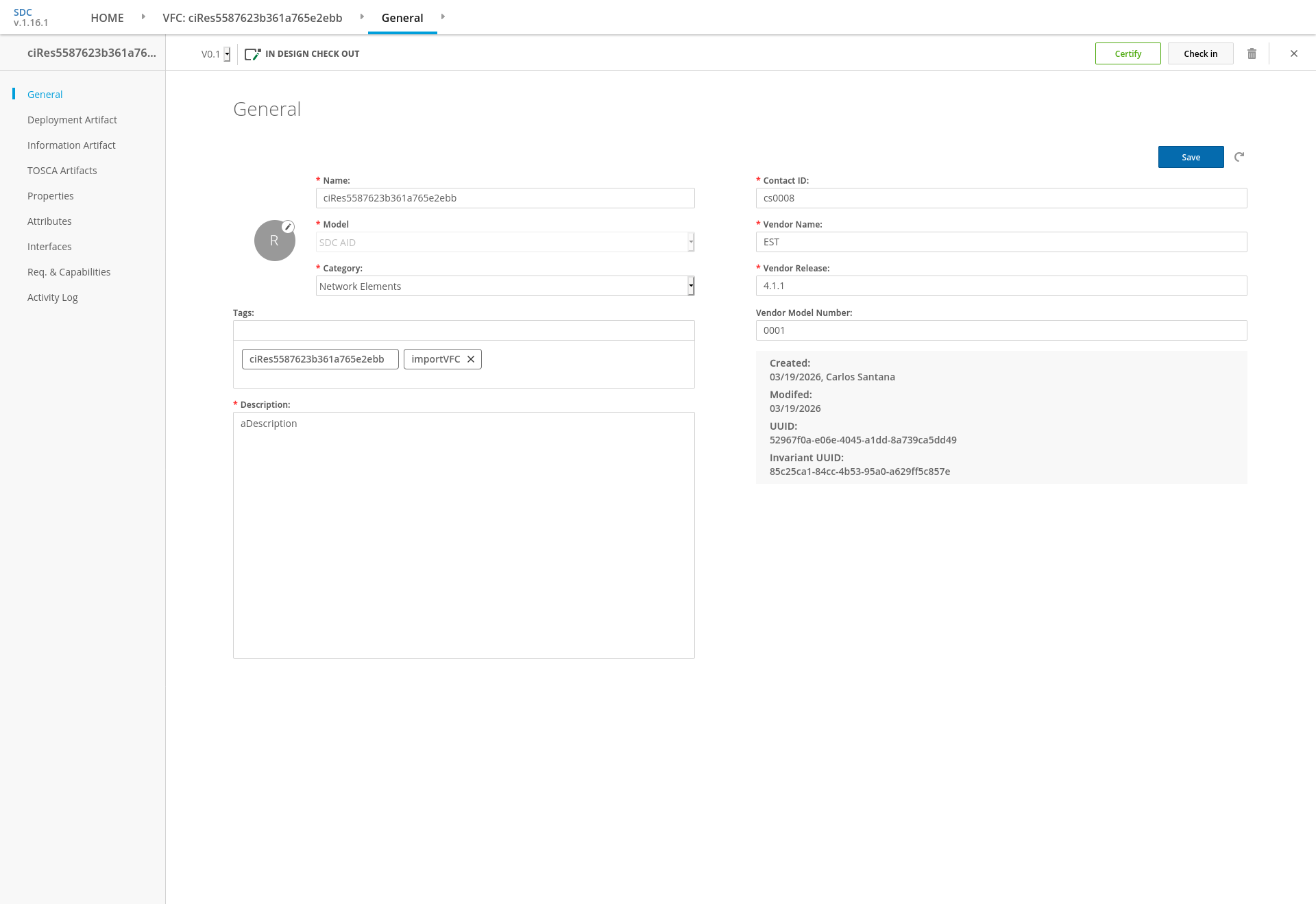Click the revert refresh arrow icon
Viewport: 1316px width, 904px height.
1239,157
